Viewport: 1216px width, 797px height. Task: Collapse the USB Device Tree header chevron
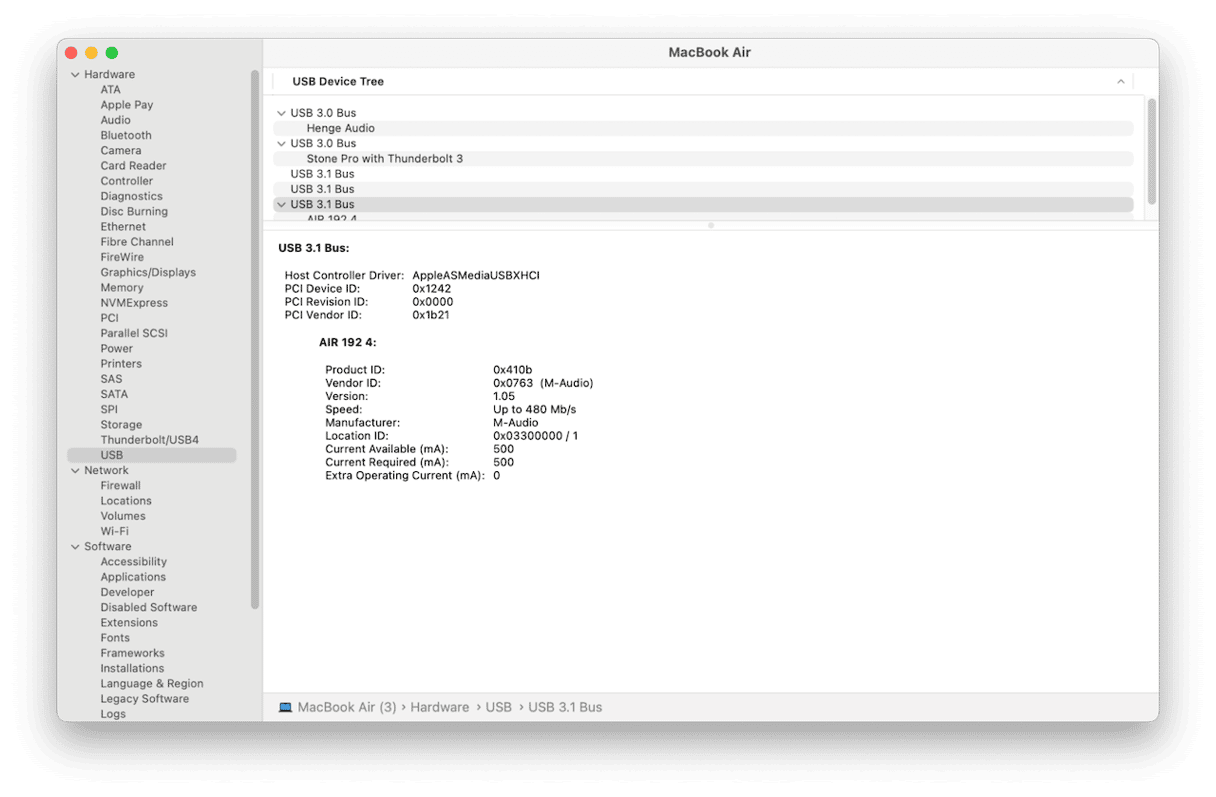[x=1121, y=82]
